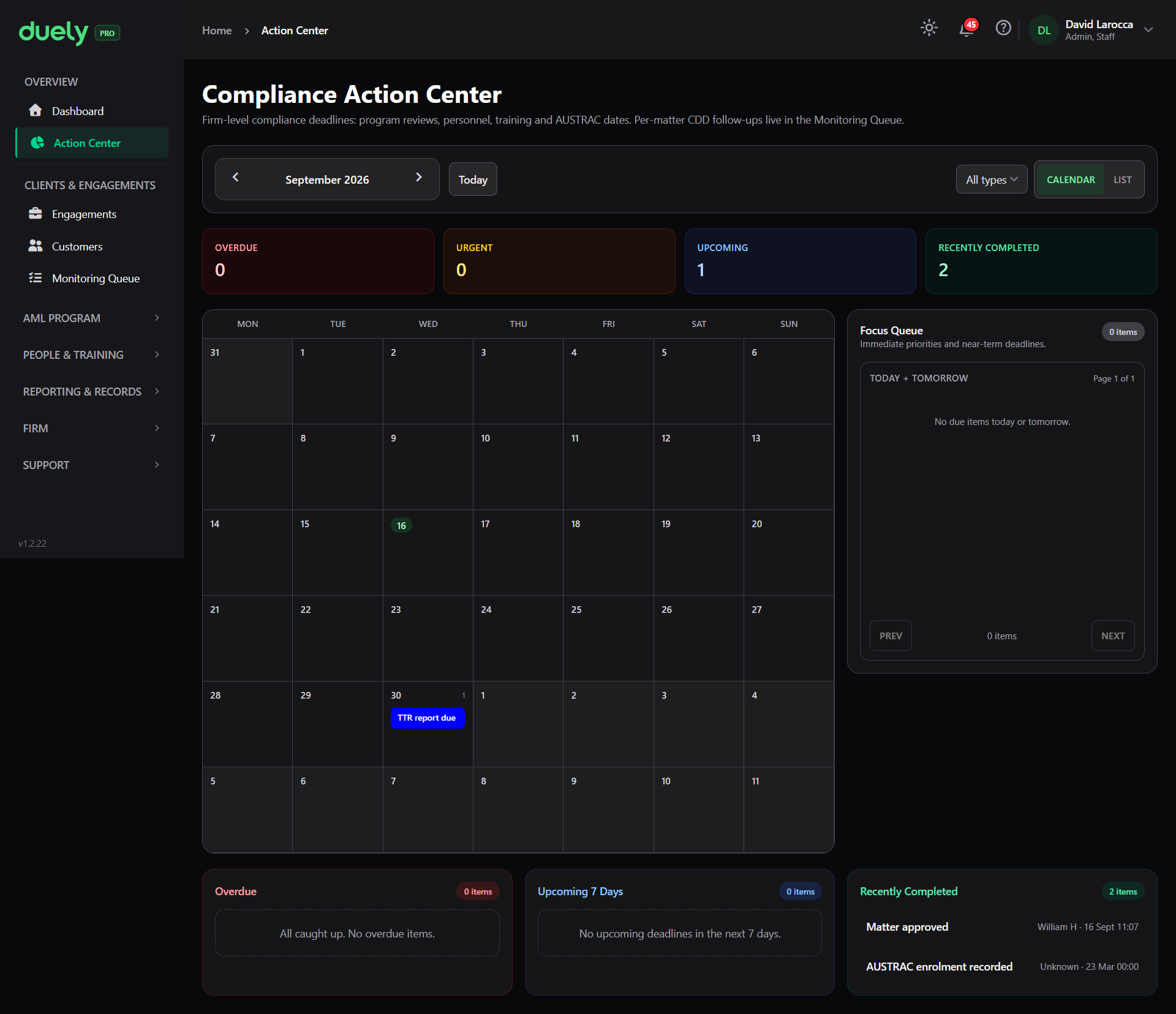Select Action Center in the sidebar
The image size is (1176, 1014).
tap(92, 143)
